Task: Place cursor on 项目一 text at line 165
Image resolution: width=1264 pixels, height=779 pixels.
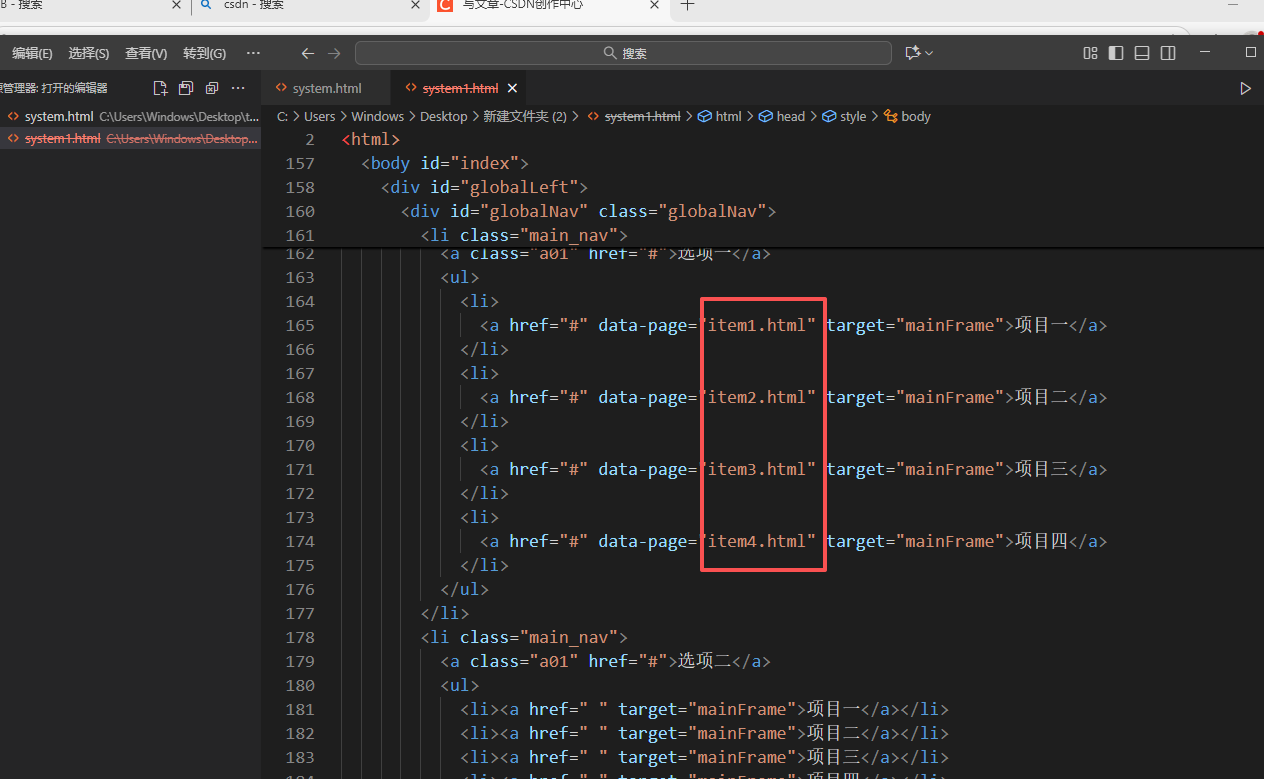Action: click(1042, 325)
